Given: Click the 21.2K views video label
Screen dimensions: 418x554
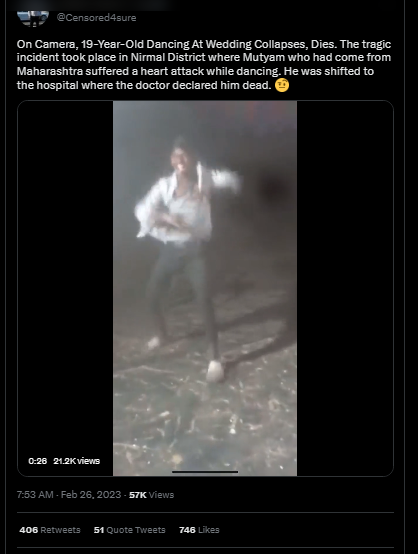Looking at the screenshot, I should (77, 461).
